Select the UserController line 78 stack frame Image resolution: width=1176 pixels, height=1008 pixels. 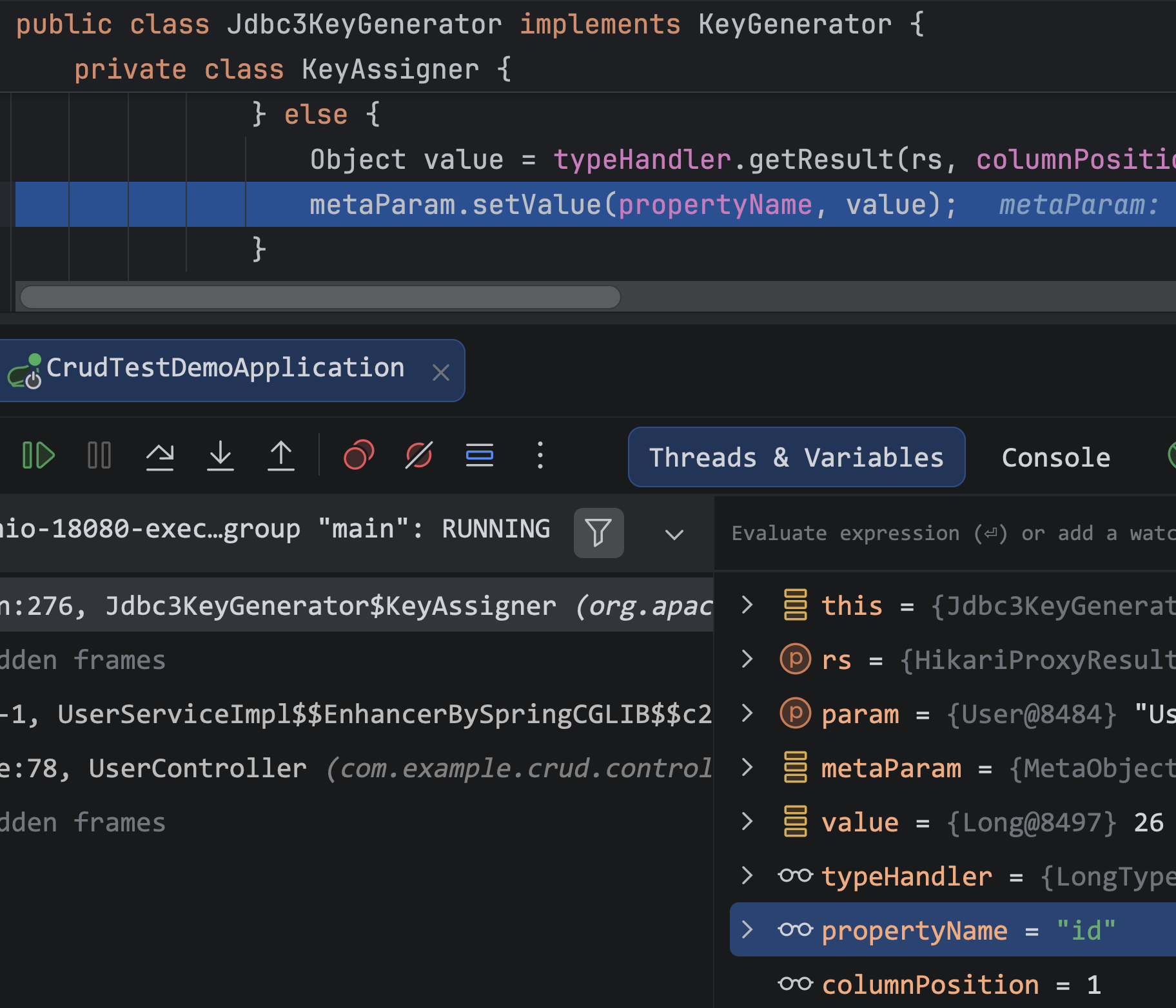click(357, 768)
